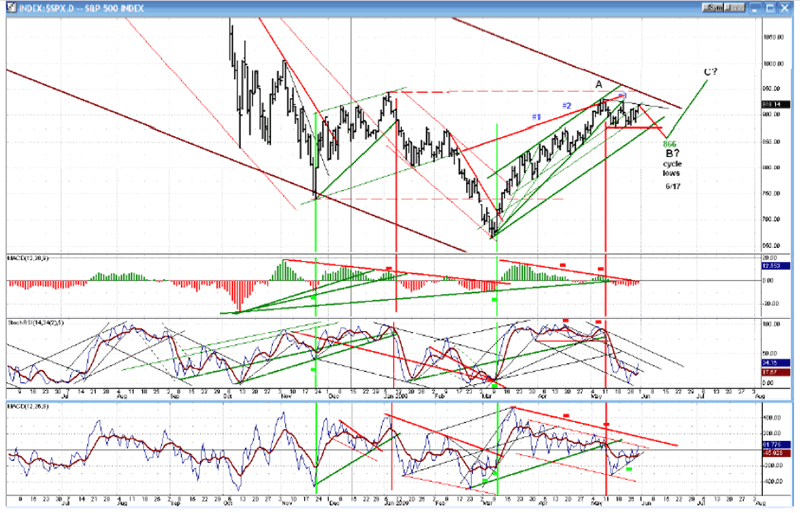The width and height of the screenshot is (800, 513).
Task: Close the S&P 500 Index chart window
Action: click(x=784, y=8)
